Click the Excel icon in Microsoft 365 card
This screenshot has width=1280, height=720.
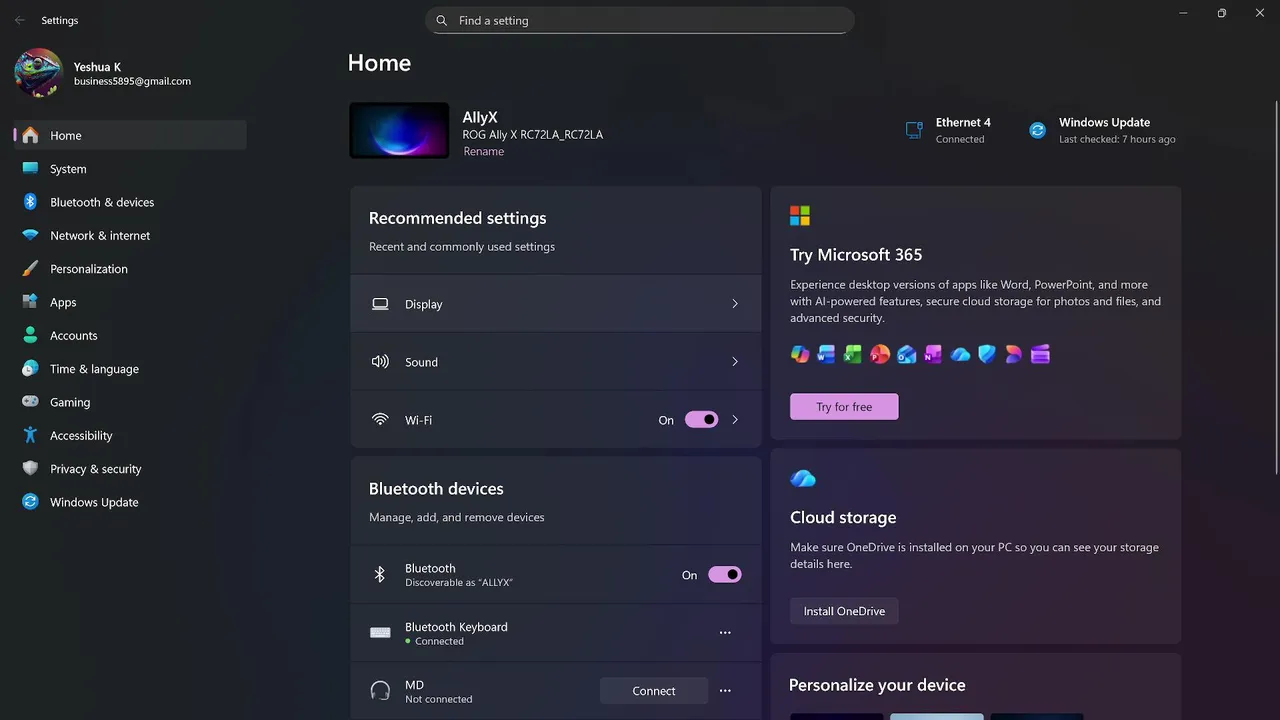(x=853, y=354)
